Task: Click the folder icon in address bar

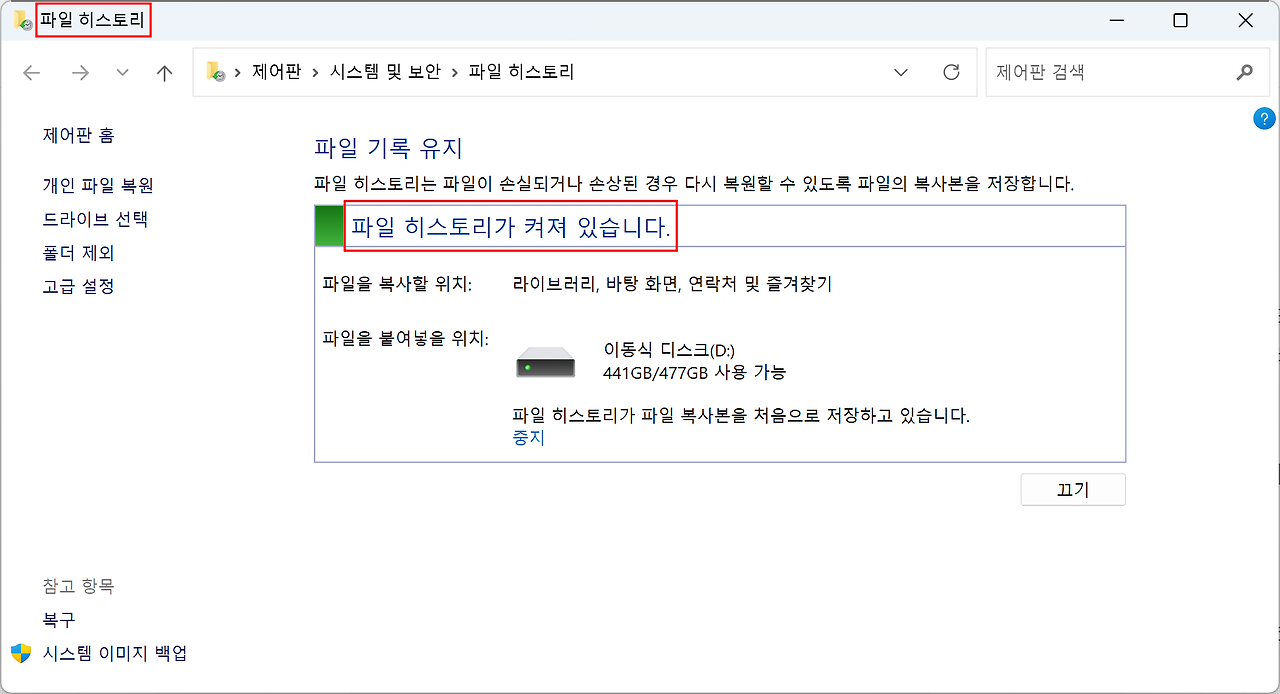Action: tap(215, 72)
